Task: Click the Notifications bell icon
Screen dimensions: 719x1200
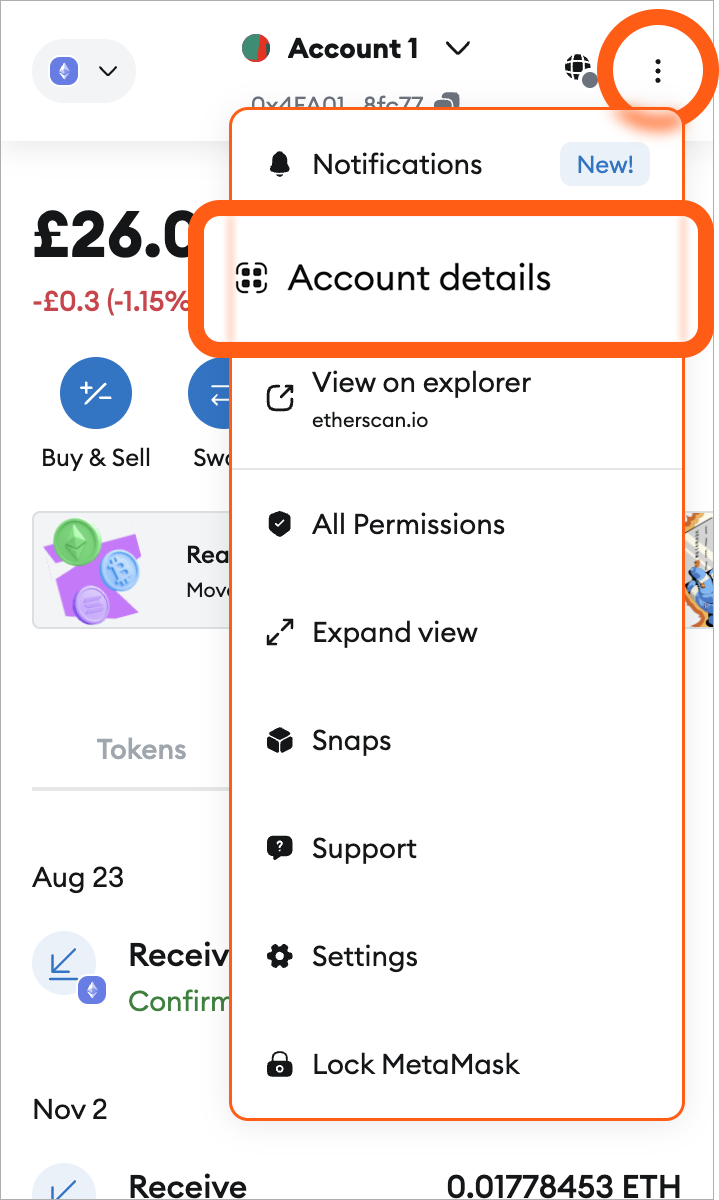Action: (x=280, y=165)
